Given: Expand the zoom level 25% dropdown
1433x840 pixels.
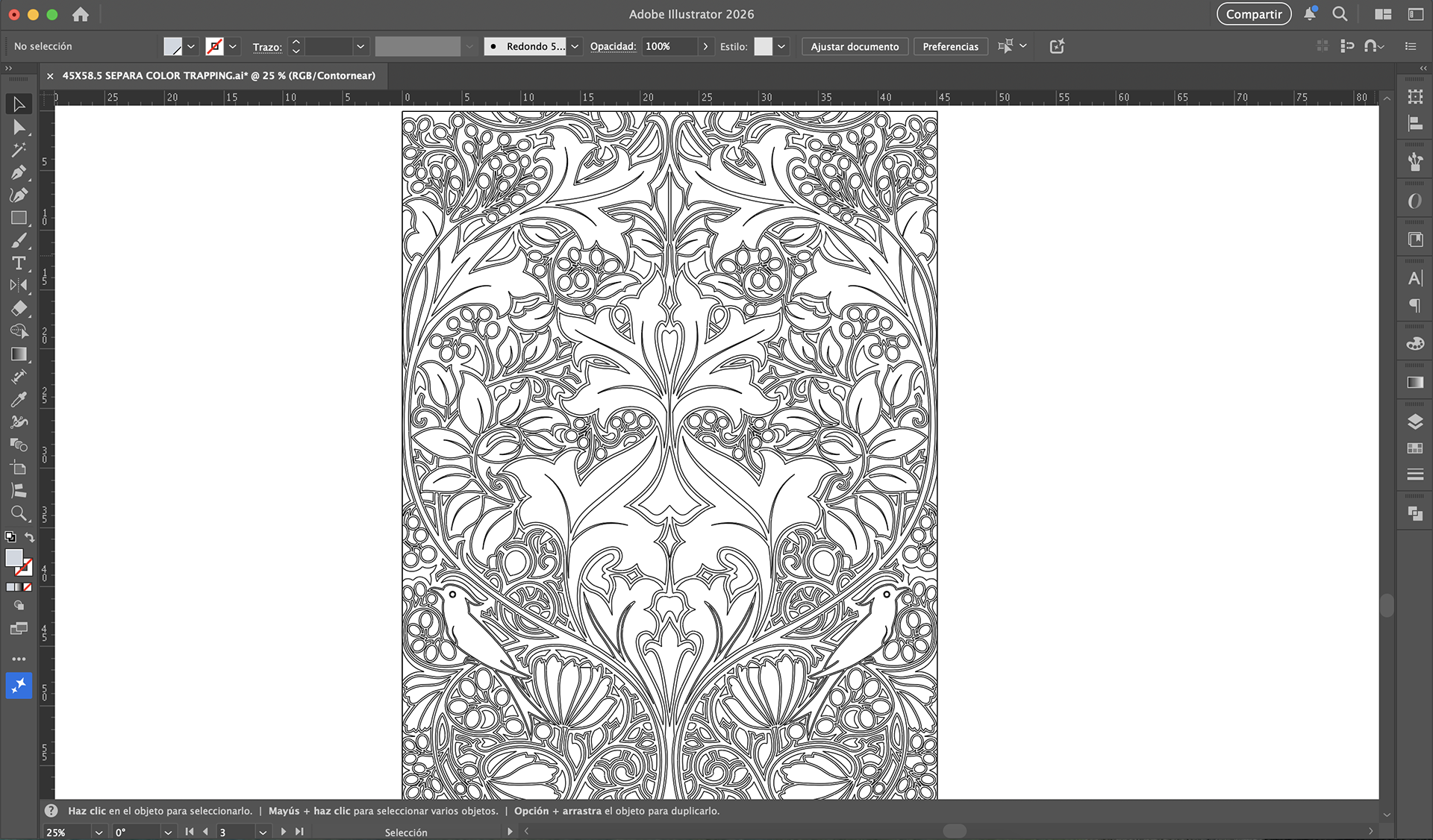Looking at the screenshot, I should coord(99,832).
